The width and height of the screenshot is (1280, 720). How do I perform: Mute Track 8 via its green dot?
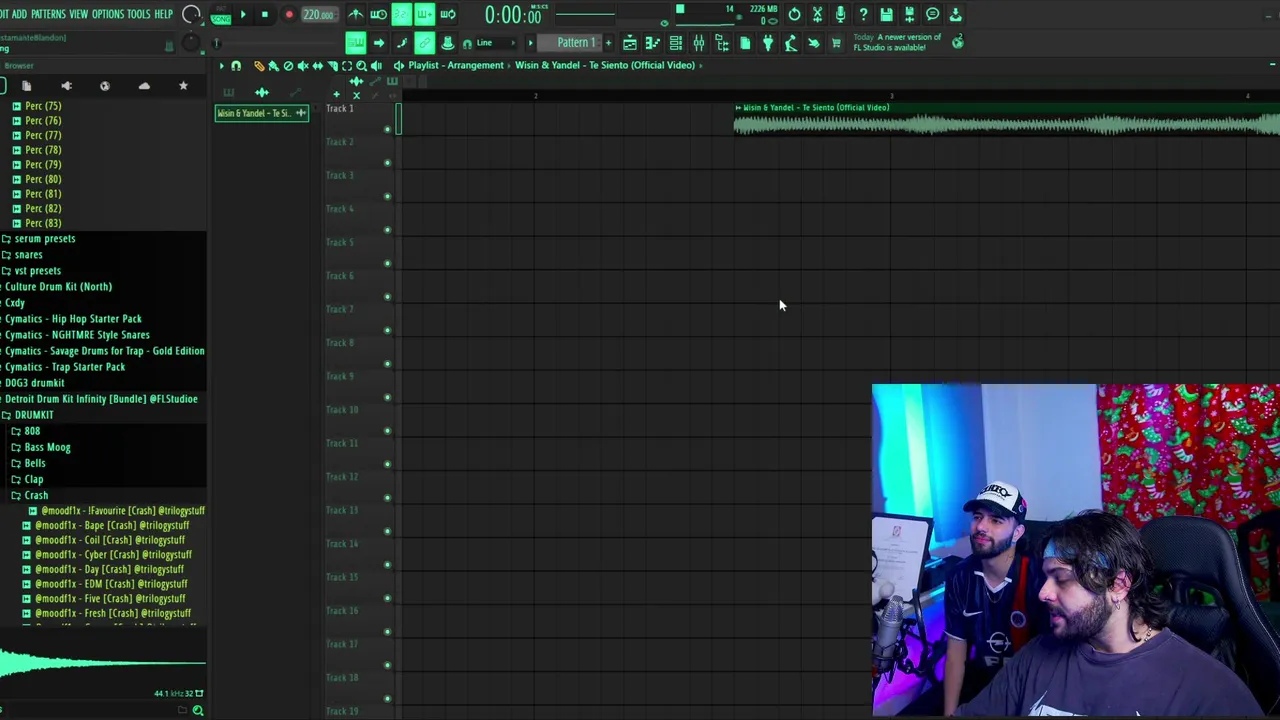coord(388,364)
